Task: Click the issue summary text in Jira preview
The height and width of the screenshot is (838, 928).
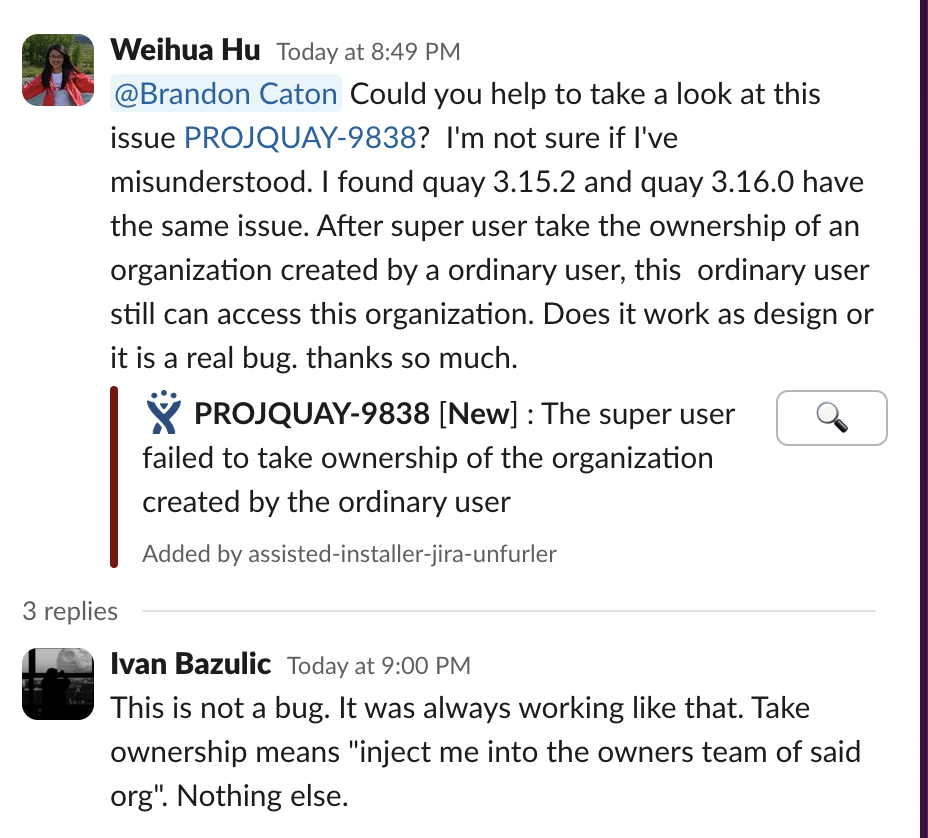Action: (x=427, y=459)
